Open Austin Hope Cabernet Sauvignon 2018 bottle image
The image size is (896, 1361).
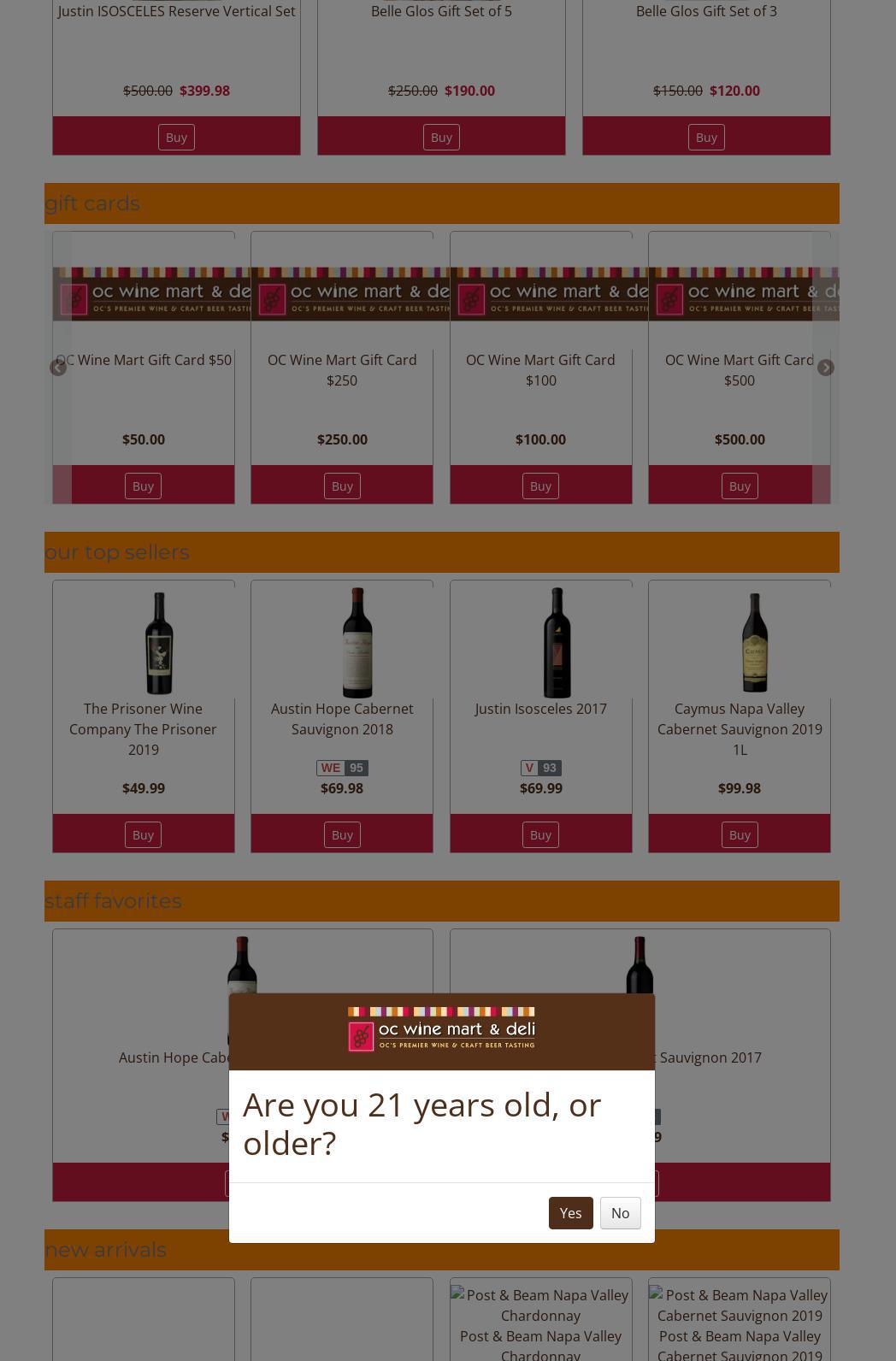pyautogui.click(x=357, y=643)
